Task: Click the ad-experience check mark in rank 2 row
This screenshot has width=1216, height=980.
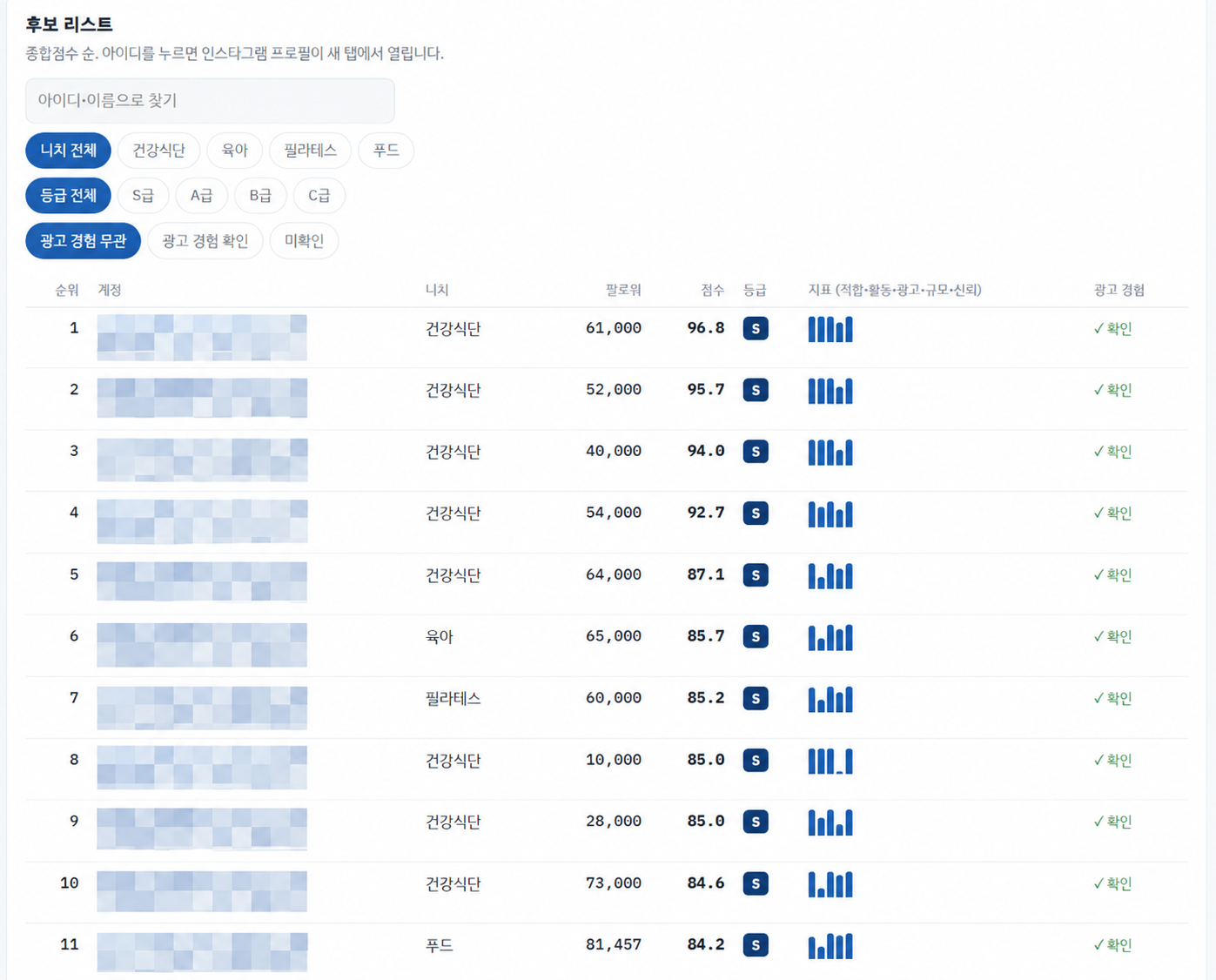Action: point(1112,390)
